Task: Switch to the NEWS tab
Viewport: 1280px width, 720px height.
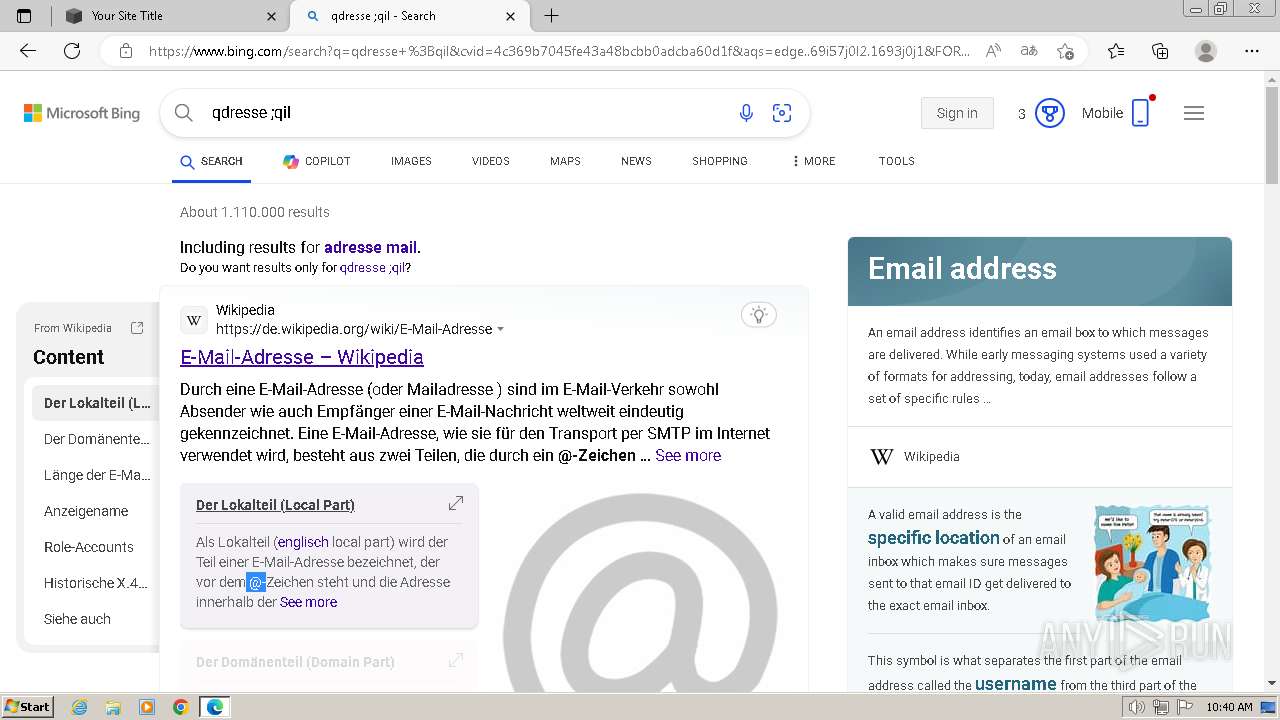Action: [x=636, y=161]
